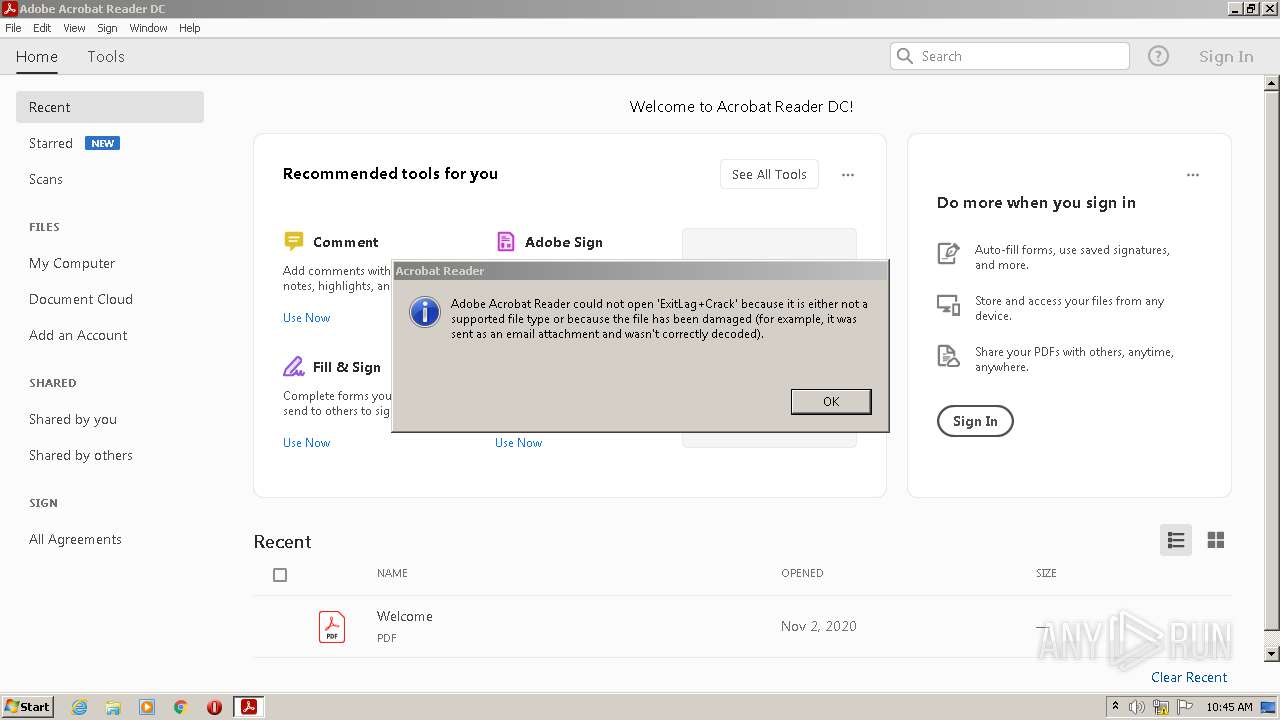Click the Welcome PDF file icon
Image resolution: width=1280 pixels, height=720 pixels.
pyautogui.click(x=332, y=626)
